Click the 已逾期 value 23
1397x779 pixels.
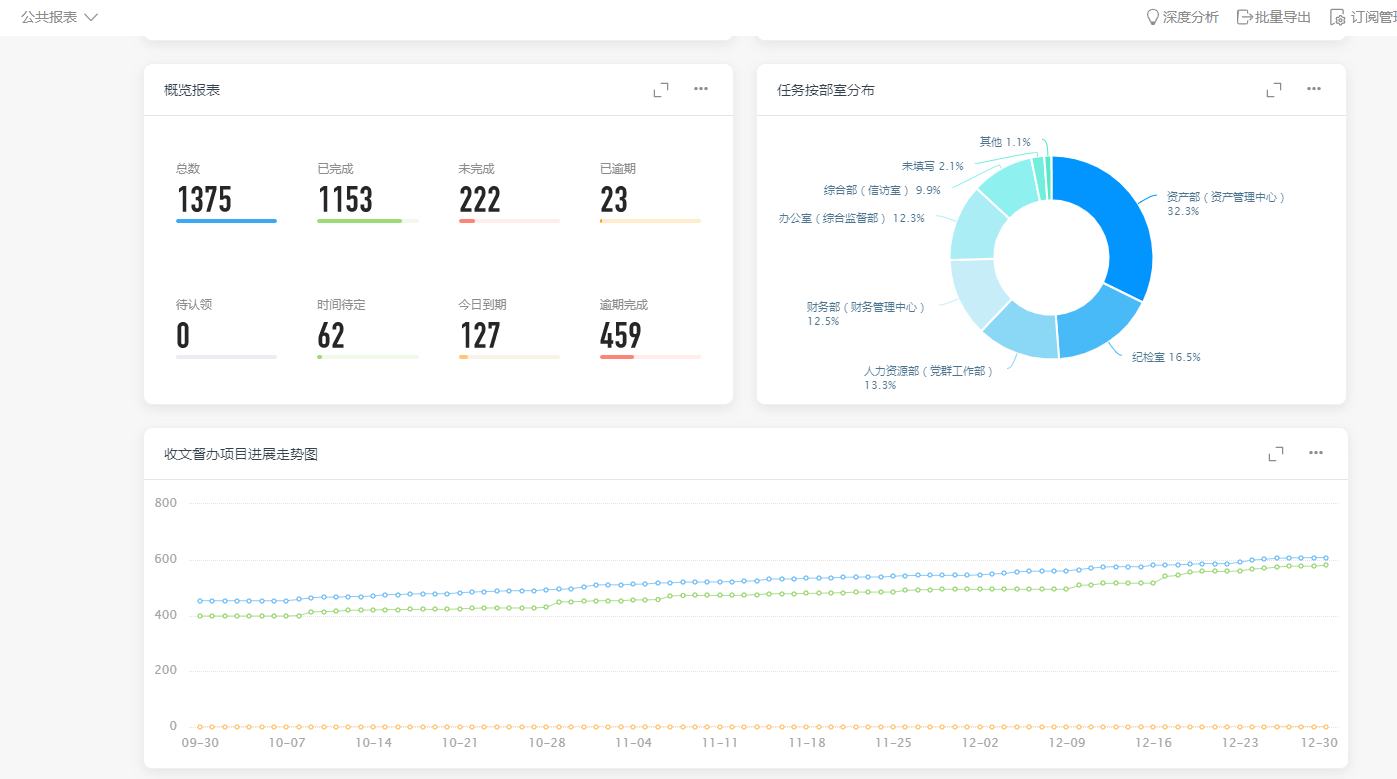click(x=614, y=200)
